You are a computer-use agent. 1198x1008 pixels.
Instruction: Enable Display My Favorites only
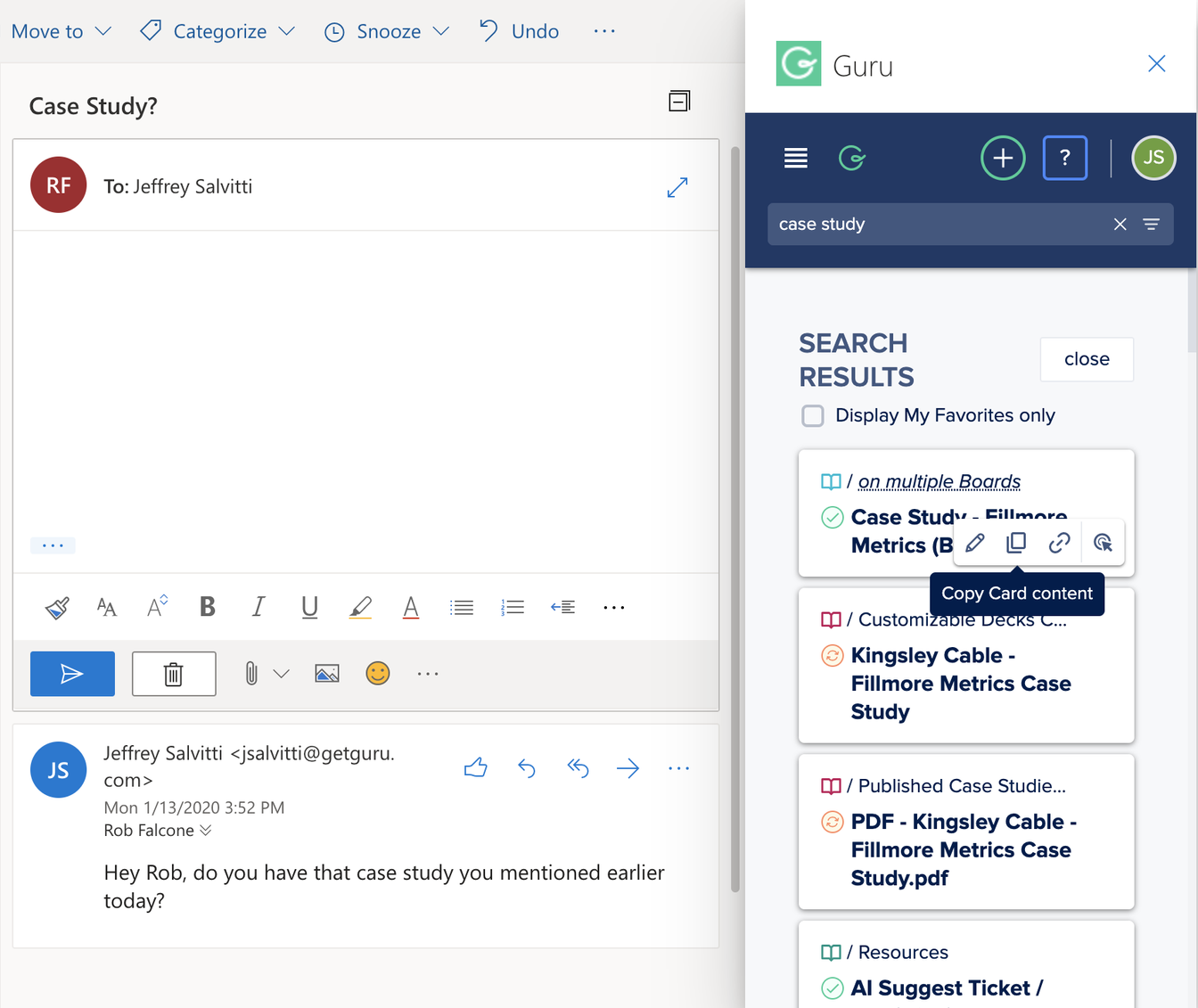pos(813,415)
